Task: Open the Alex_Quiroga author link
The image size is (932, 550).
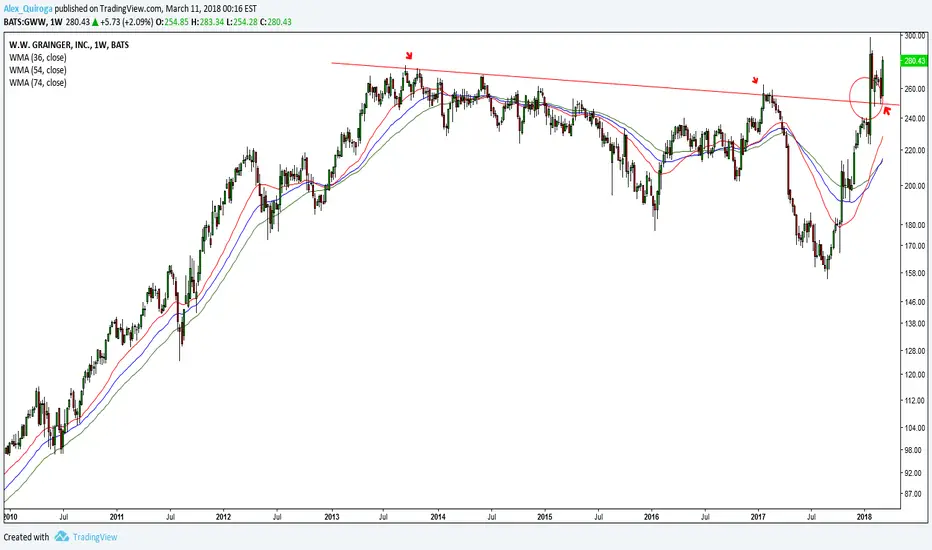Action: (28, 9)
